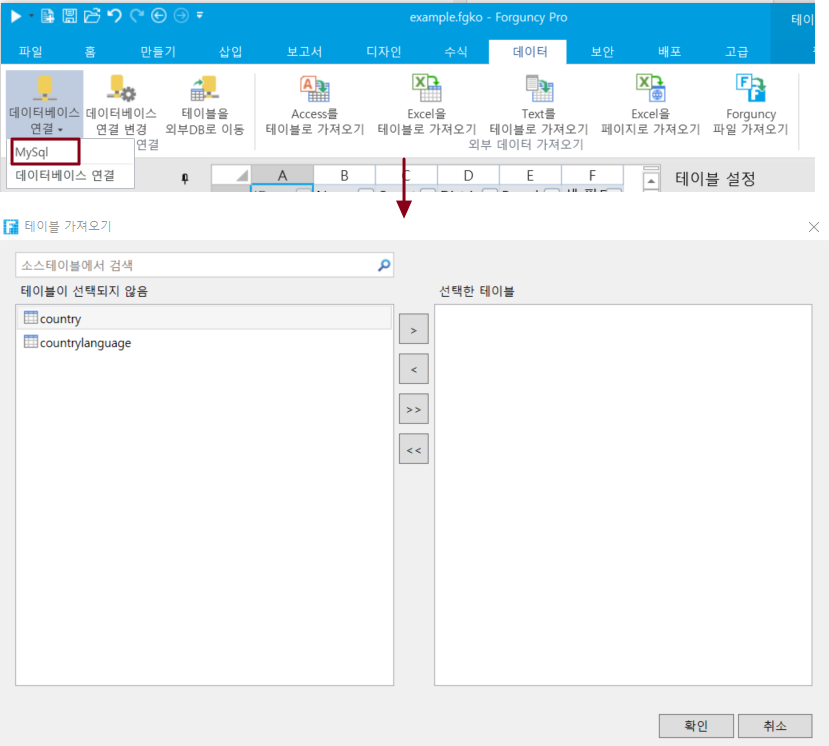The image size is (829, 746).
Task: Expand the quick access toolbar customize arrow
Action: pyautogui.click(x=200, y=15)
